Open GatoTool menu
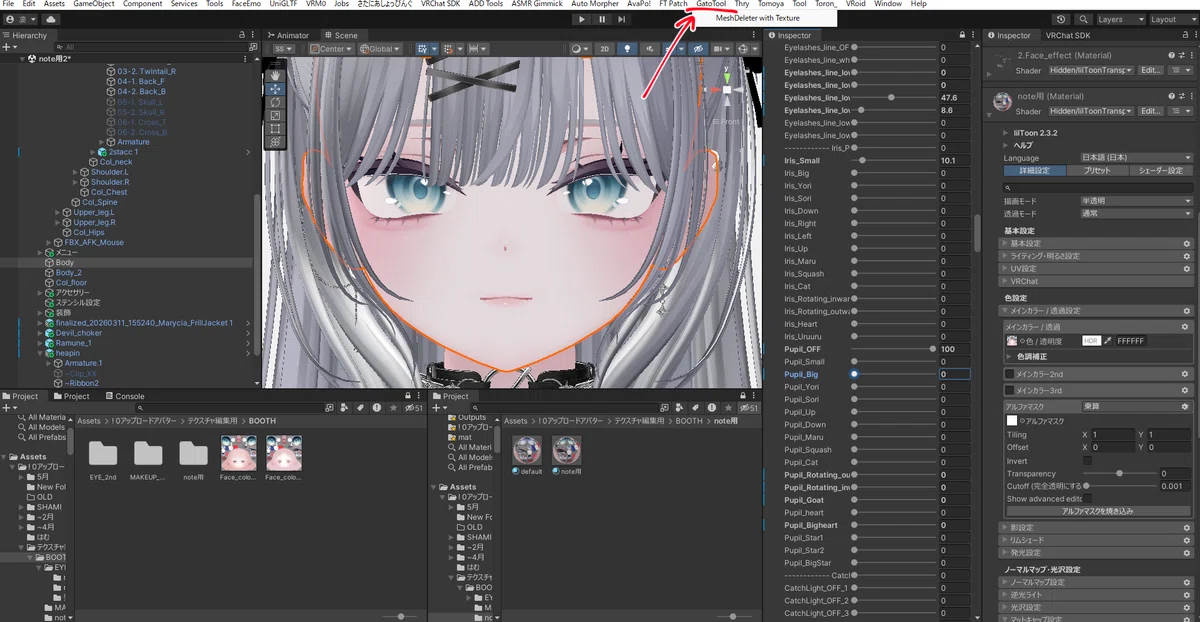 pos(711,4)
